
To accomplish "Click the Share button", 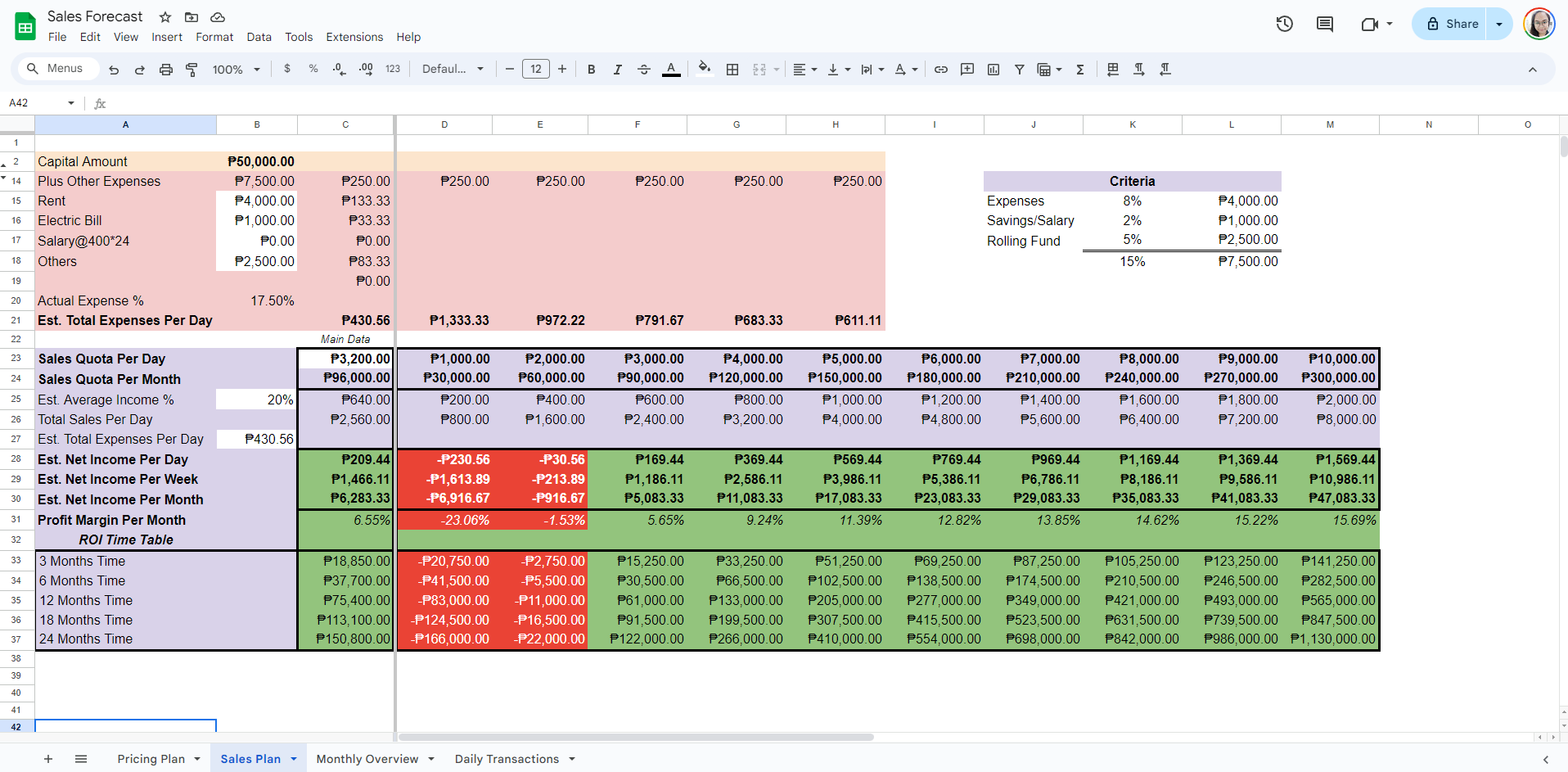I will click(1455, 23).
